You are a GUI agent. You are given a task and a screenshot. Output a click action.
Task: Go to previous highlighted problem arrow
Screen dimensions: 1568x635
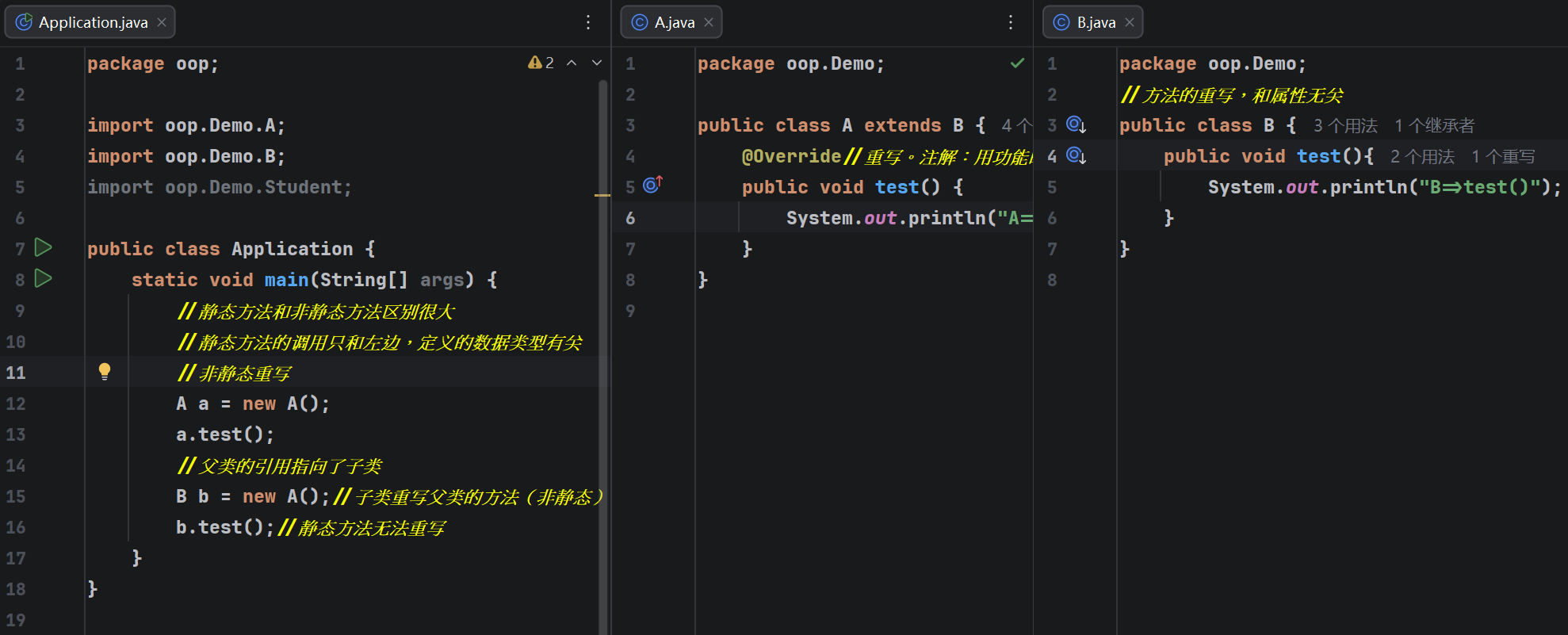[572, 63]
